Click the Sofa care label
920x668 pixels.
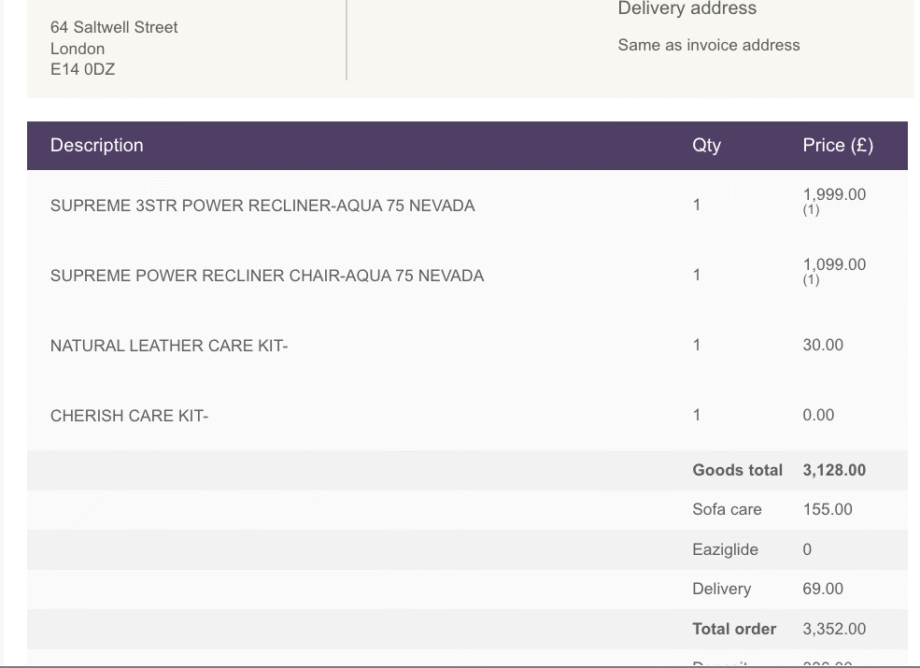pyautogui.click(x=727, y=510)
